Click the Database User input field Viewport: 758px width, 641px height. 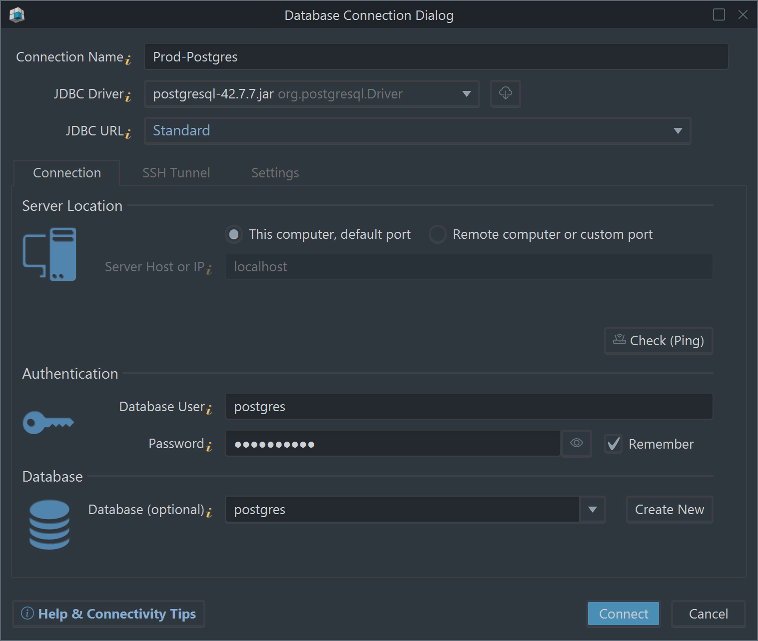[469, 407]
